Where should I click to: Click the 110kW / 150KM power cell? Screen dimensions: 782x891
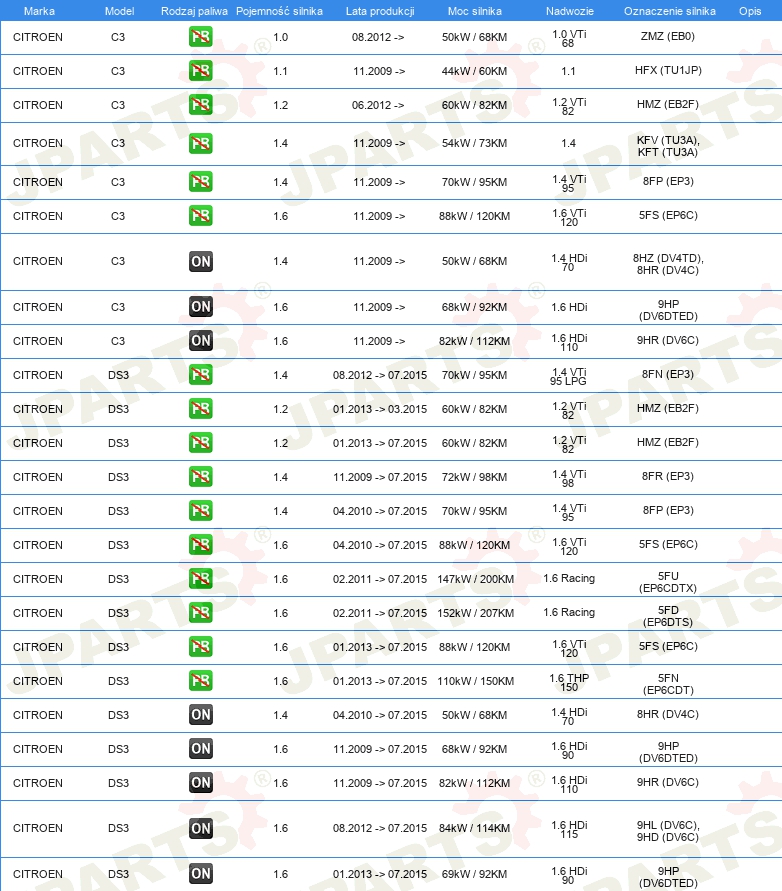click(475, 681)
